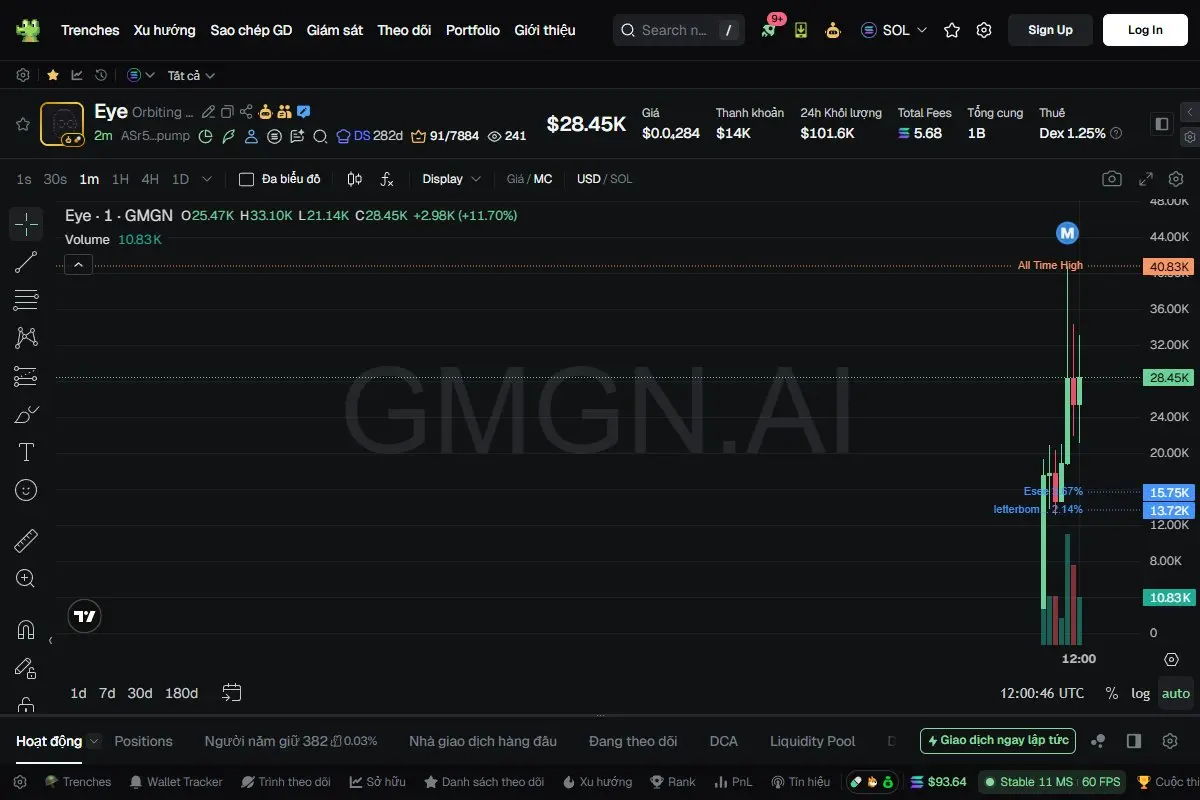Collapse drawing toolbar side arrow
1200x800 pixels.
point(50,640)
